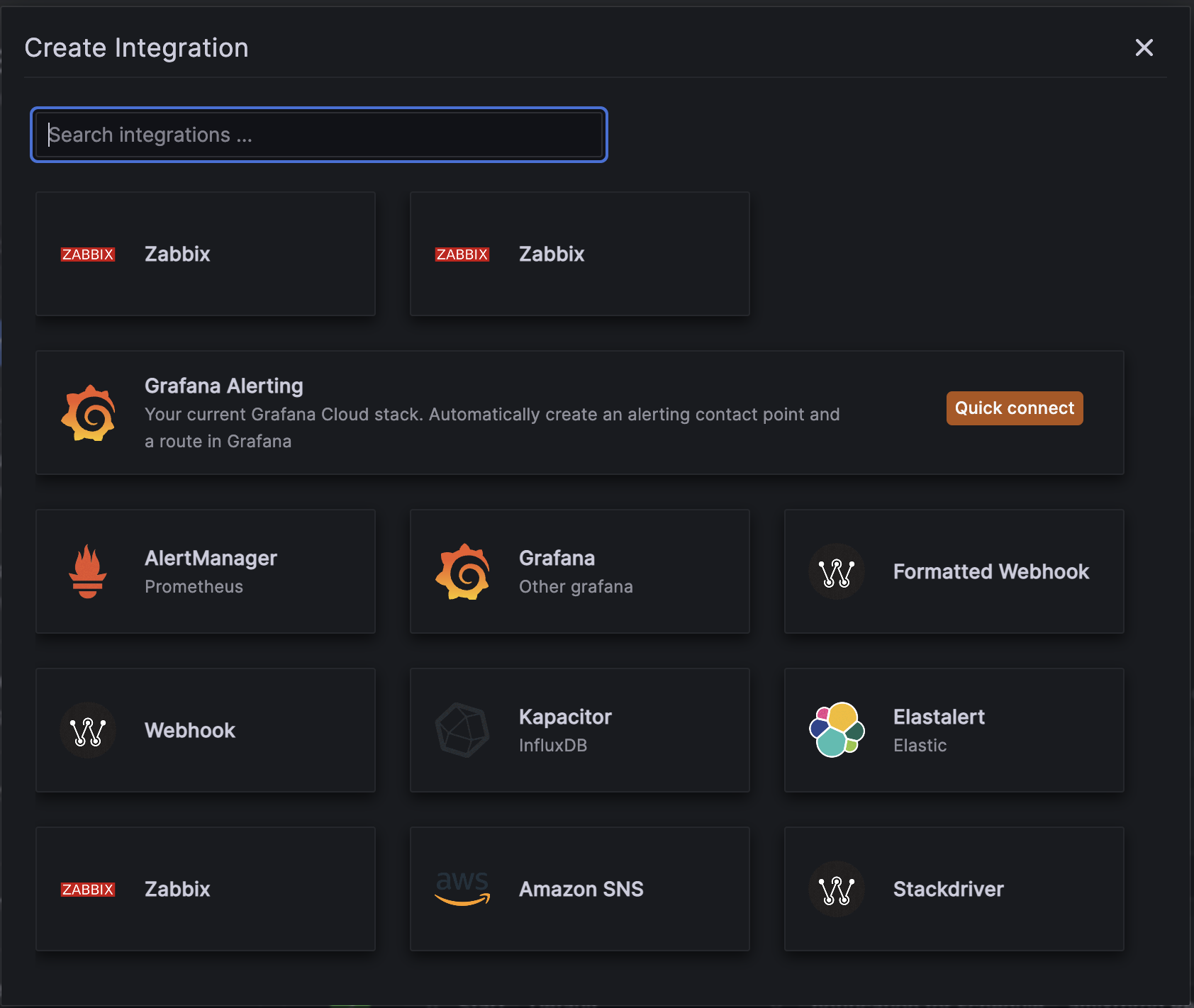
Task: Select the second Zabbix integration card
Action: point(579,254)
